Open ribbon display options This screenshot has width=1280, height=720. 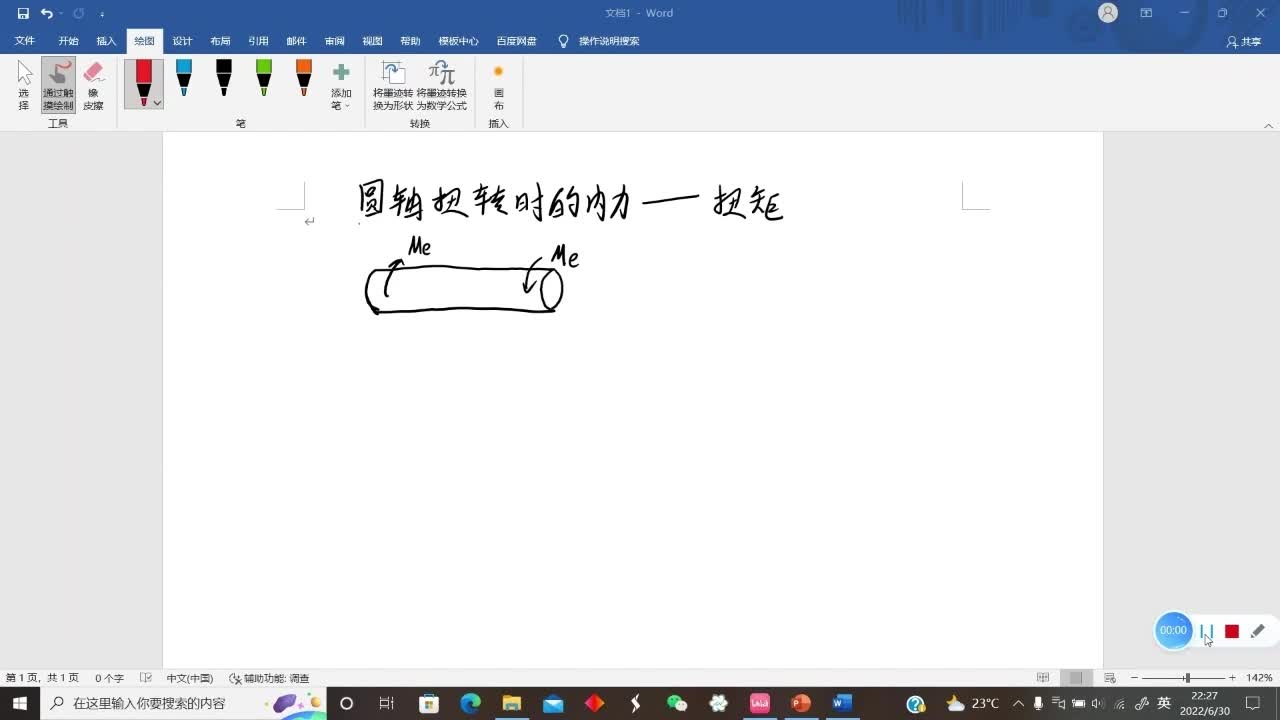1146,13
